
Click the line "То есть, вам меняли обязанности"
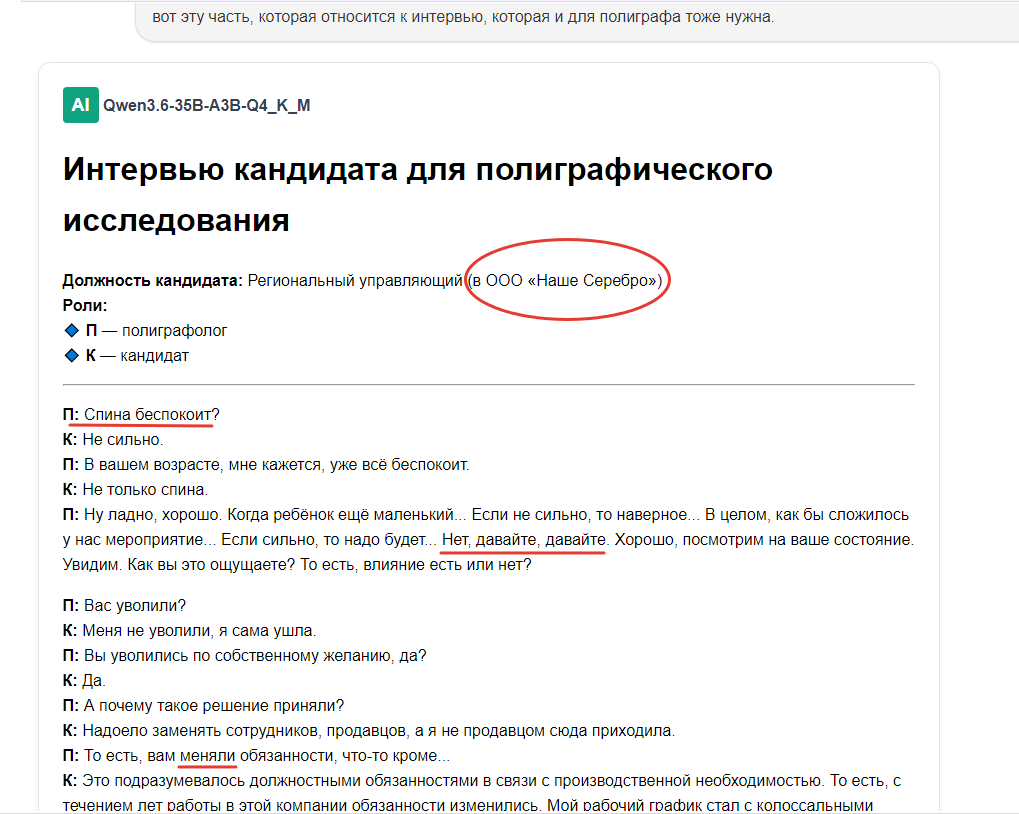point(267,756)
